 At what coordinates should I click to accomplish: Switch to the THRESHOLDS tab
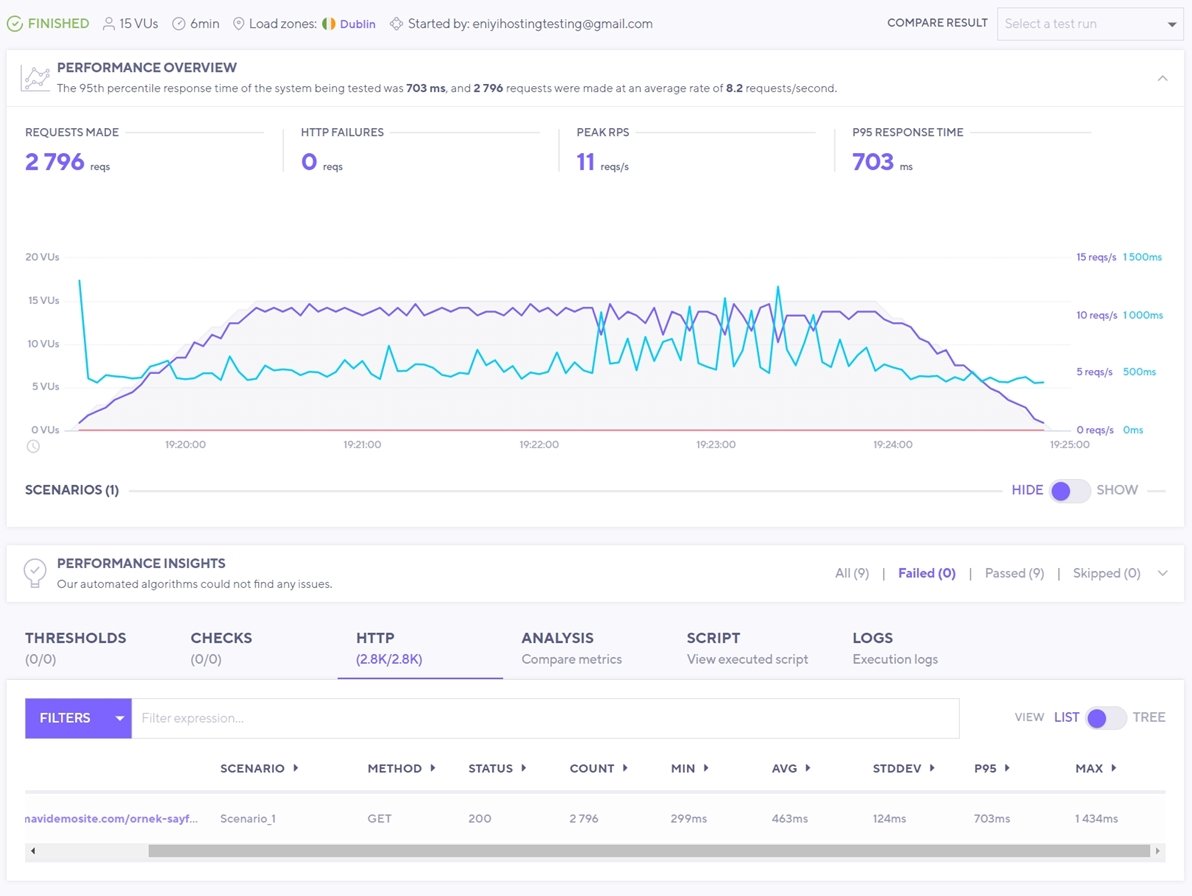pyautogui.click(x=76, y=647)
